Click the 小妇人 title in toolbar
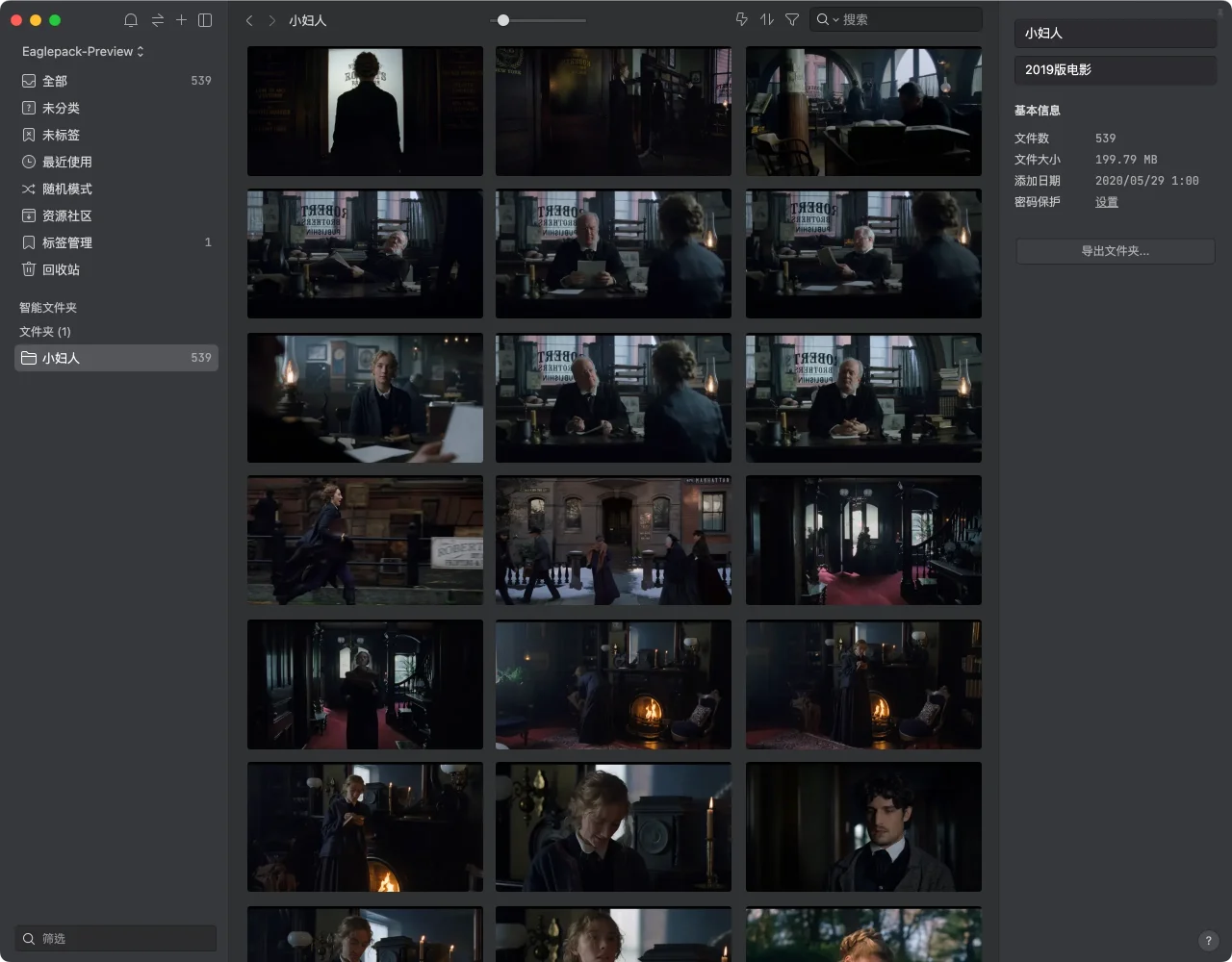Screen dimensions: 1232x962 [x=308, y=20]
